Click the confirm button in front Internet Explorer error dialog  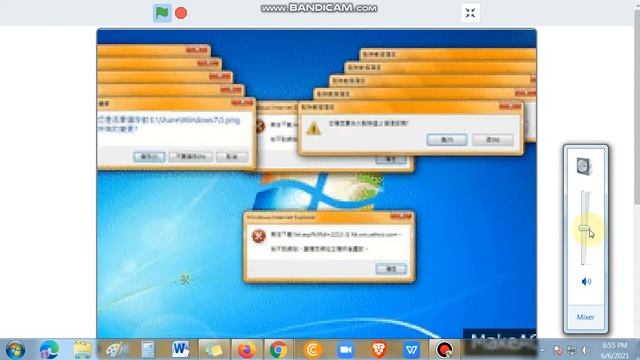(x=391, y=269)
